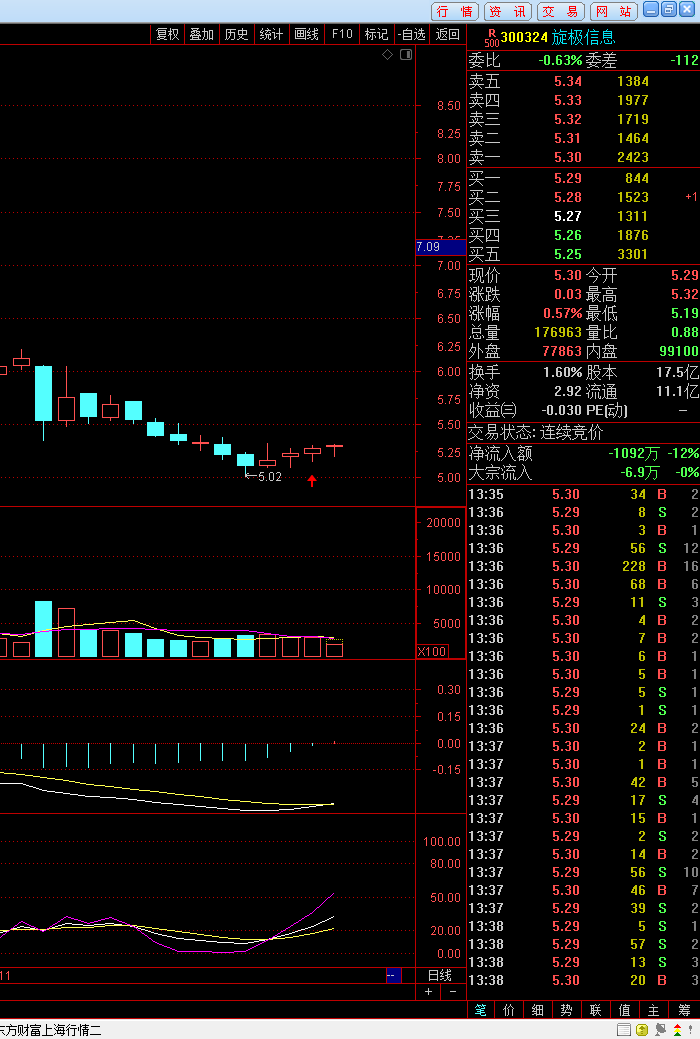
Task: Click 换手 1.60% turnover value
Action: point(562,372)
